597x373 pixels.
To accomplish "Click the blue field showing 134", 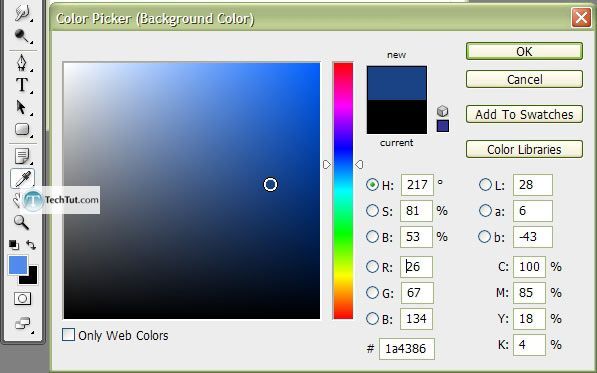I will click(416, 318).
